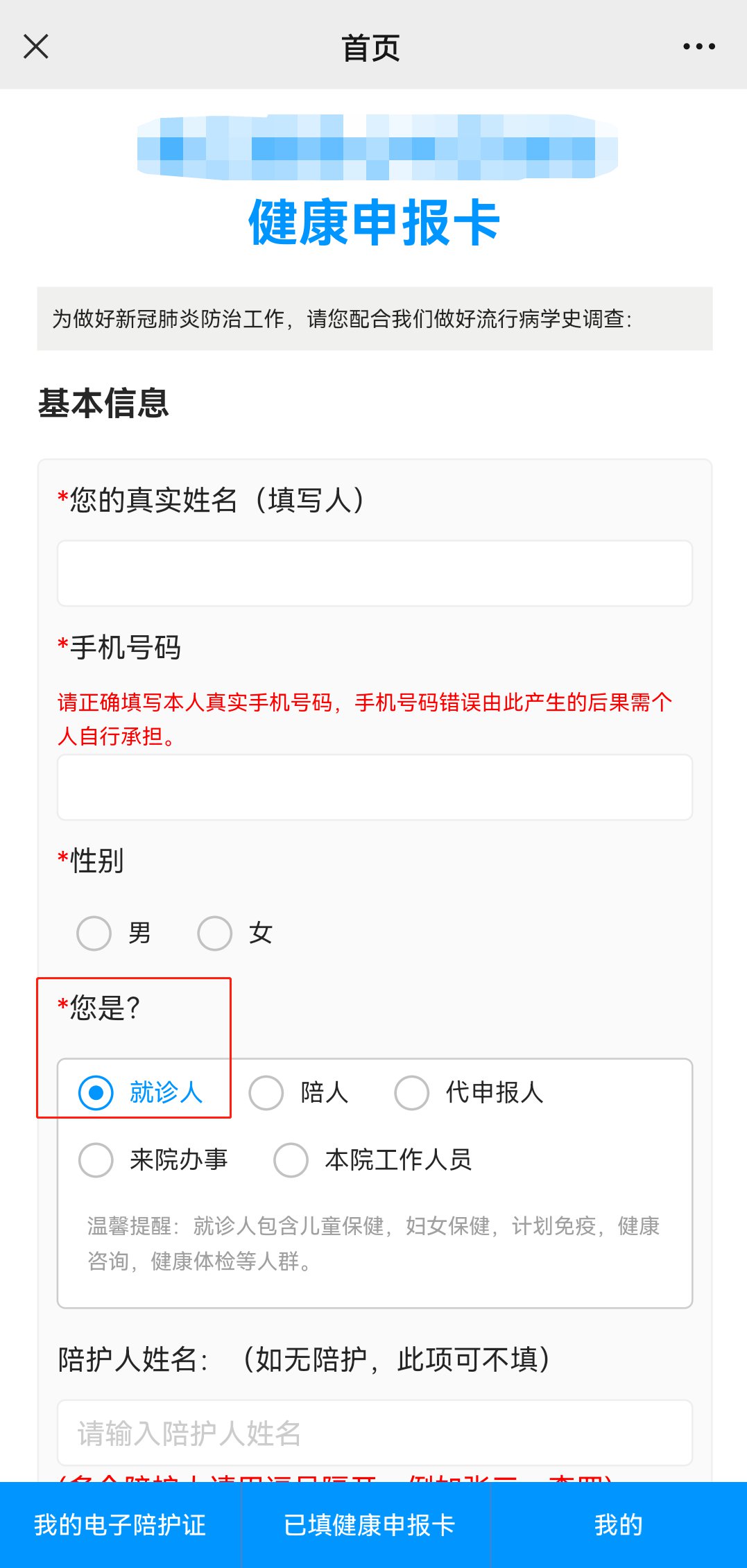Click the blurred hospital name banner
747x1568 pixels.
tap(377, 147)
